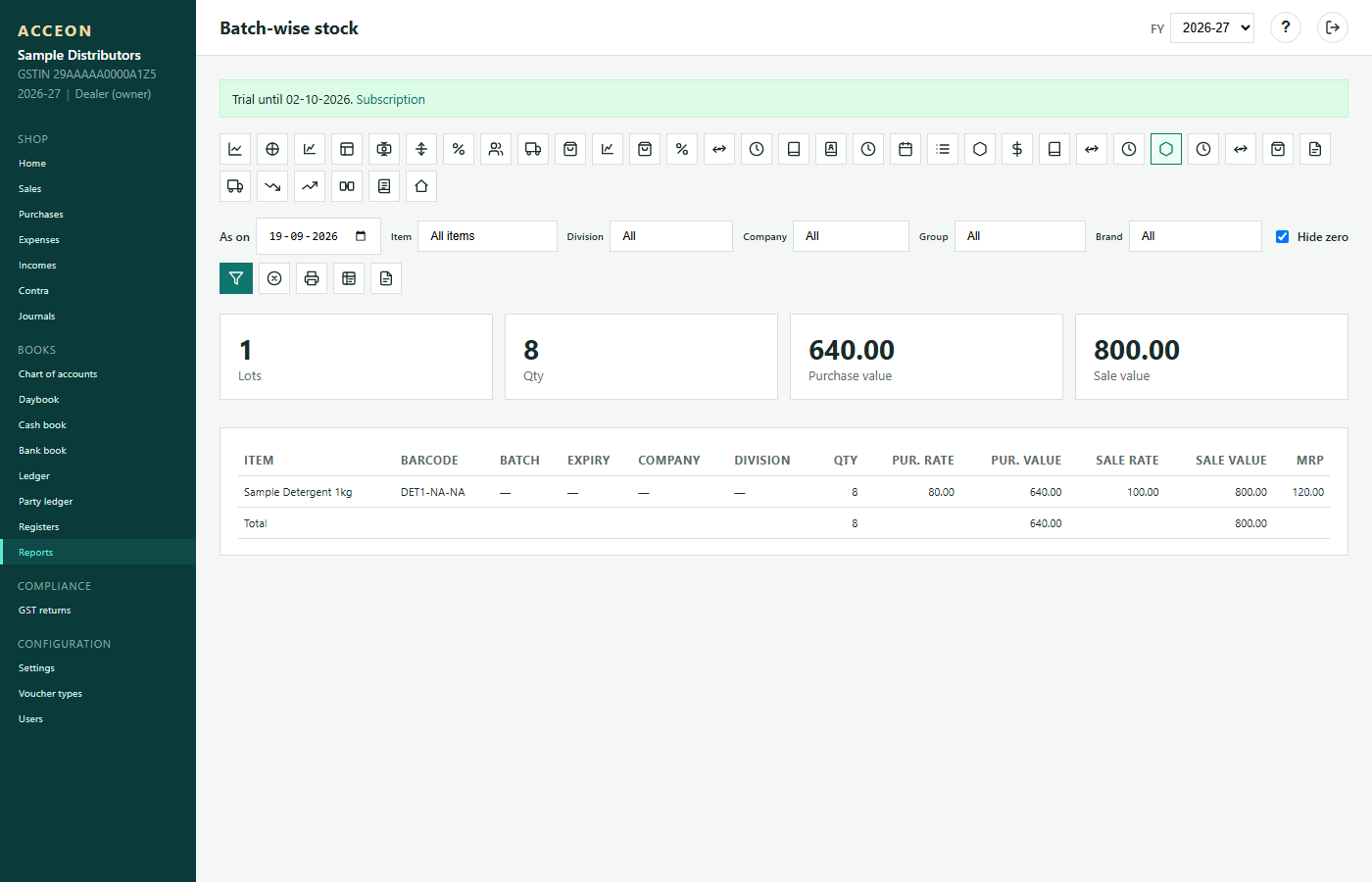1372x882 pixels.
Task: Open the Division filter field
Action: [671, 236]
